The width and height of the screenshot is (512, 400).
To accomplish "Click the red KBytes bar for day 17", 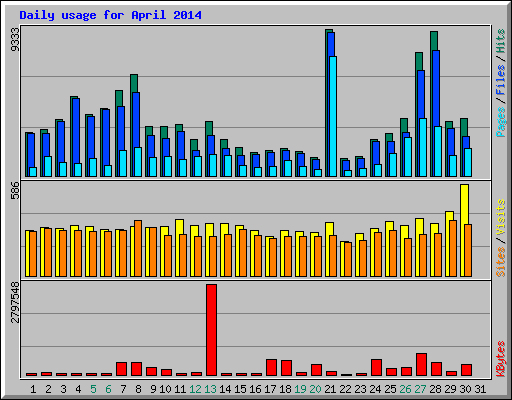I will [x=271, y=367].
